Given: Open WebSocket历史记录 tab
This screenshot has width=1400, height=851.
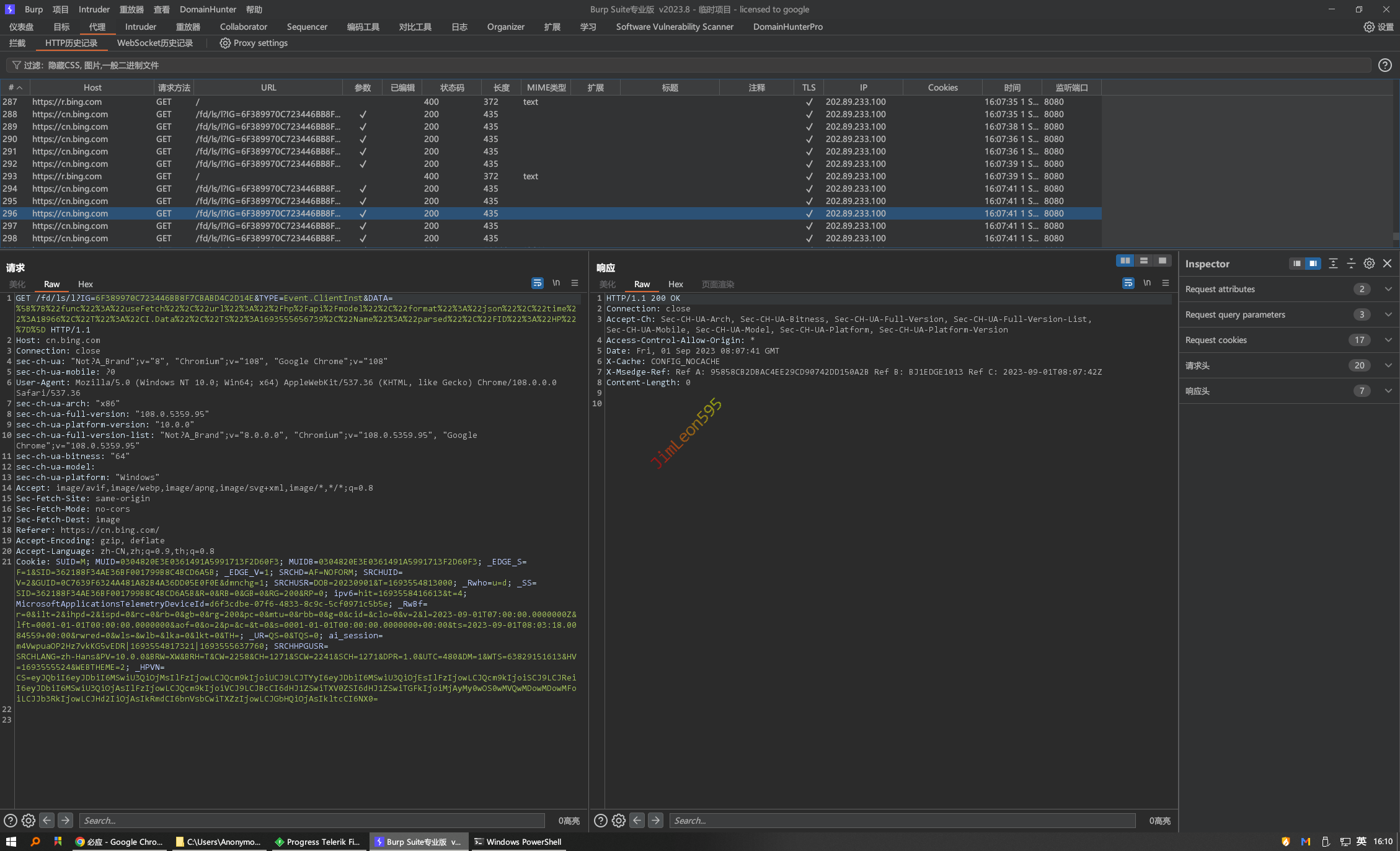Looking at the screenshot, I should [x=154, y=43].
